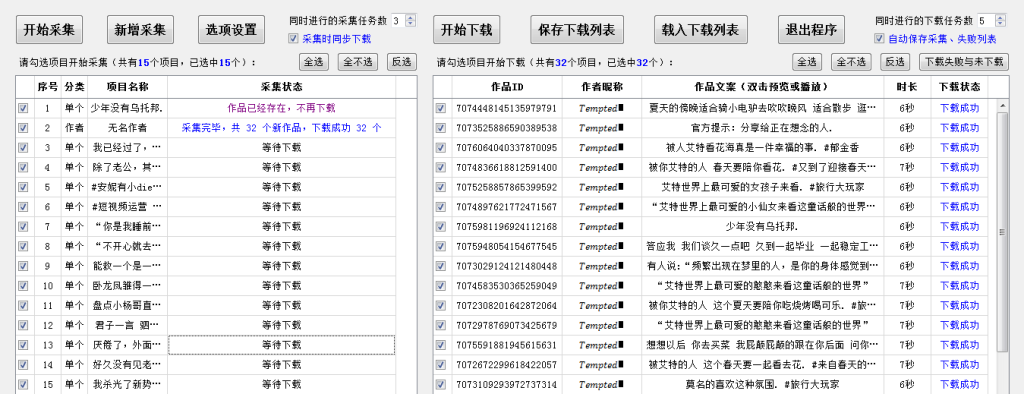Select 作品ID 7072672299618422057

tap(507, 365)
